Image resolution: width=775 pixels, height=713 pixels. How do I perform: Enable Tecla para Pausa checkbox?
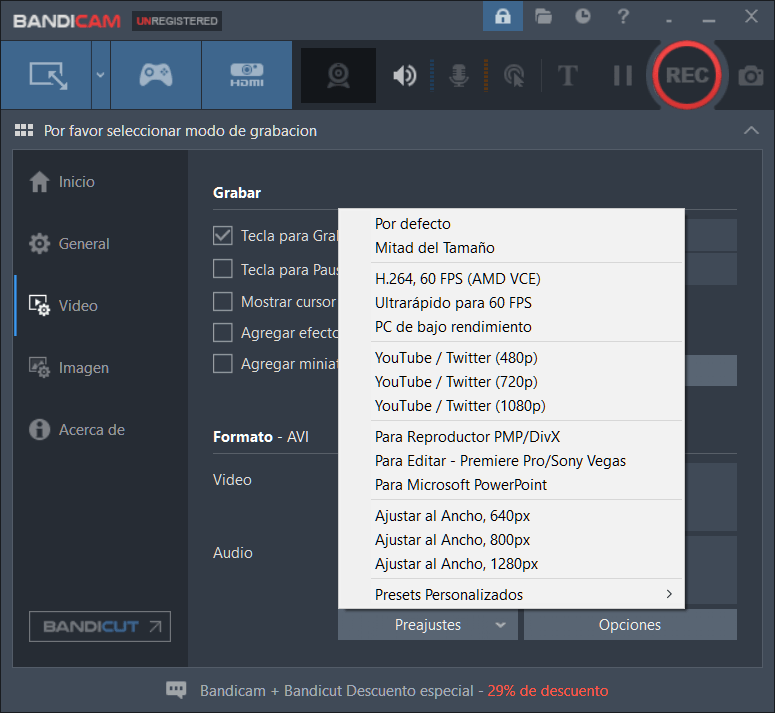point(222,269)
